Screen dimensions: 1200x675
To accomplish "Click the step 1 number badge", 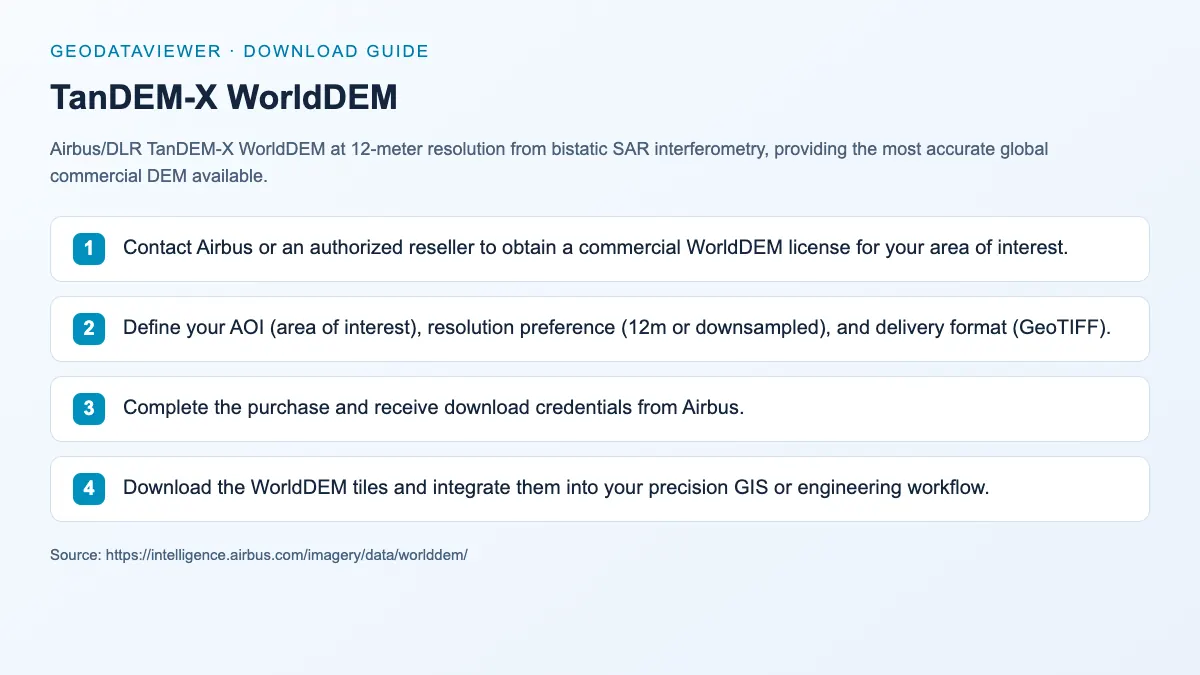I will [x=89, y=248].
